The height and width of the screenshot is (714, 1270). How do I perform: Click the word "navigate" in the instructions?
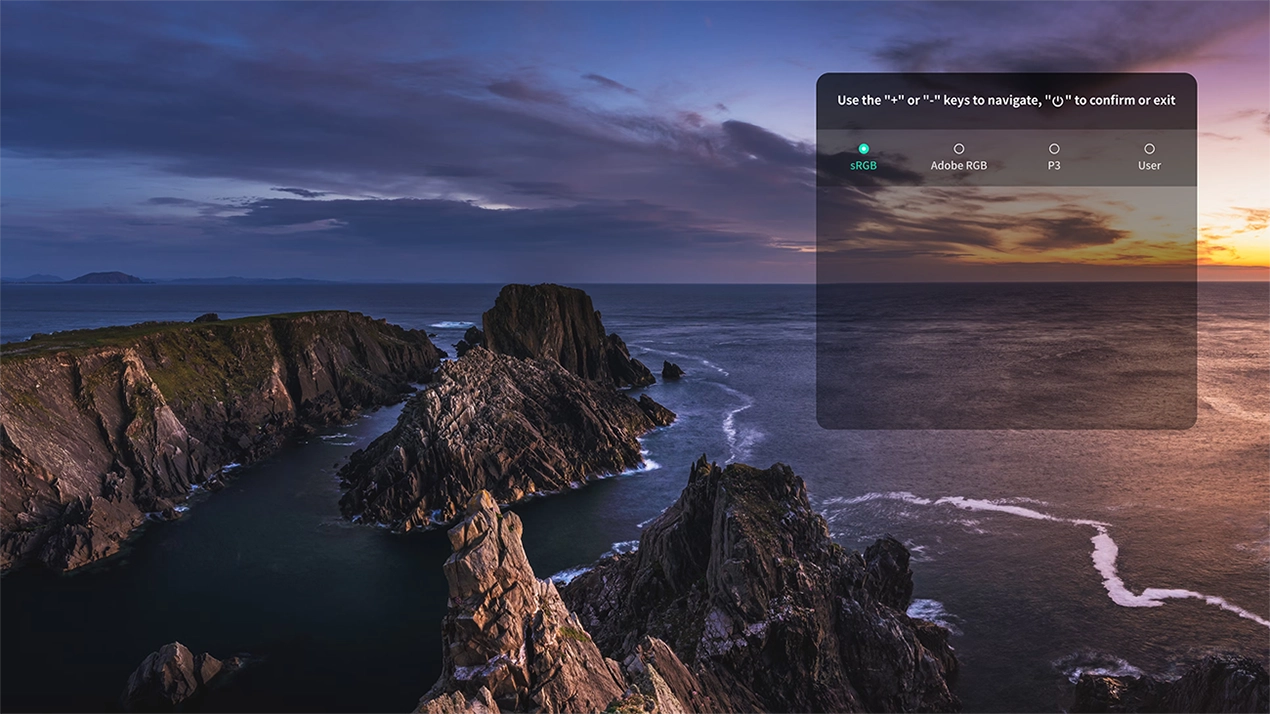pyautogui.click(x=1003, y=101)
